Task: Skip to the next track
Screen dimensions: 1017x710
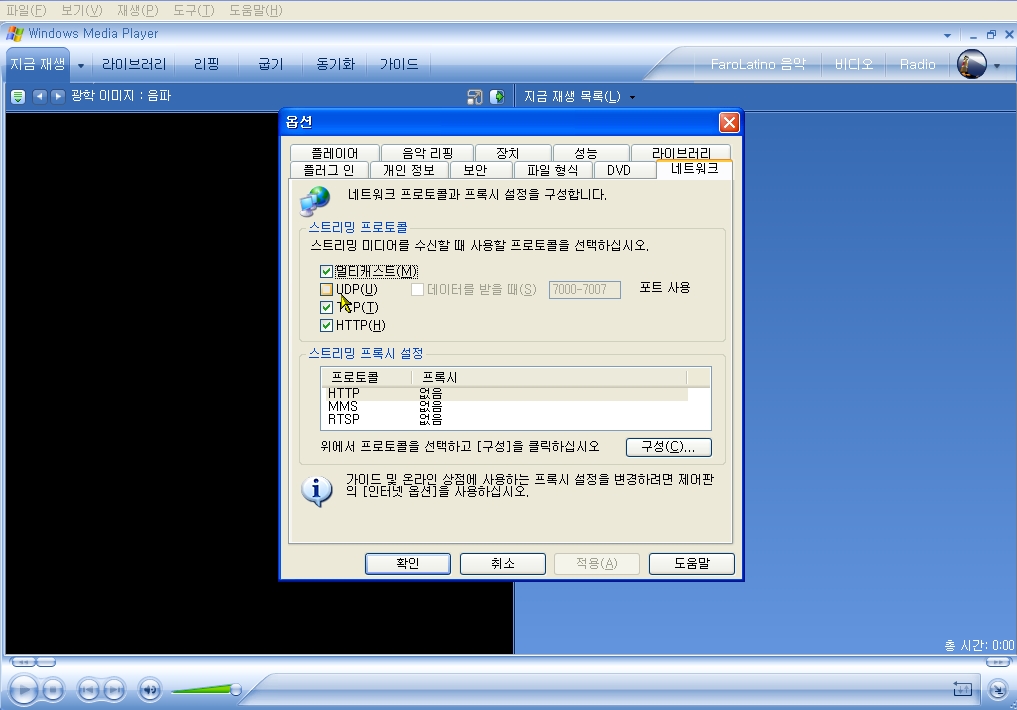Action: tap(115, 689)
